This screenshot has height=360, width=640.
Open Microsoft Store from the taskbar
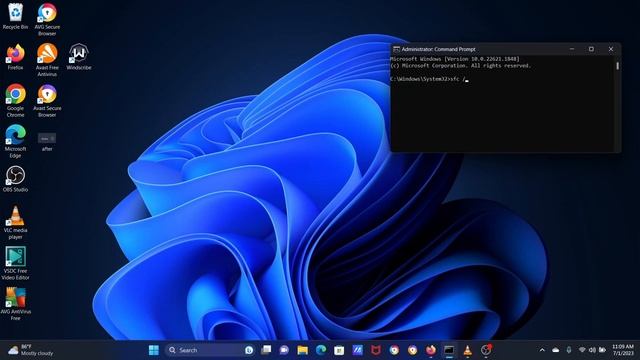pyautogui.click(x=339, y=350)
